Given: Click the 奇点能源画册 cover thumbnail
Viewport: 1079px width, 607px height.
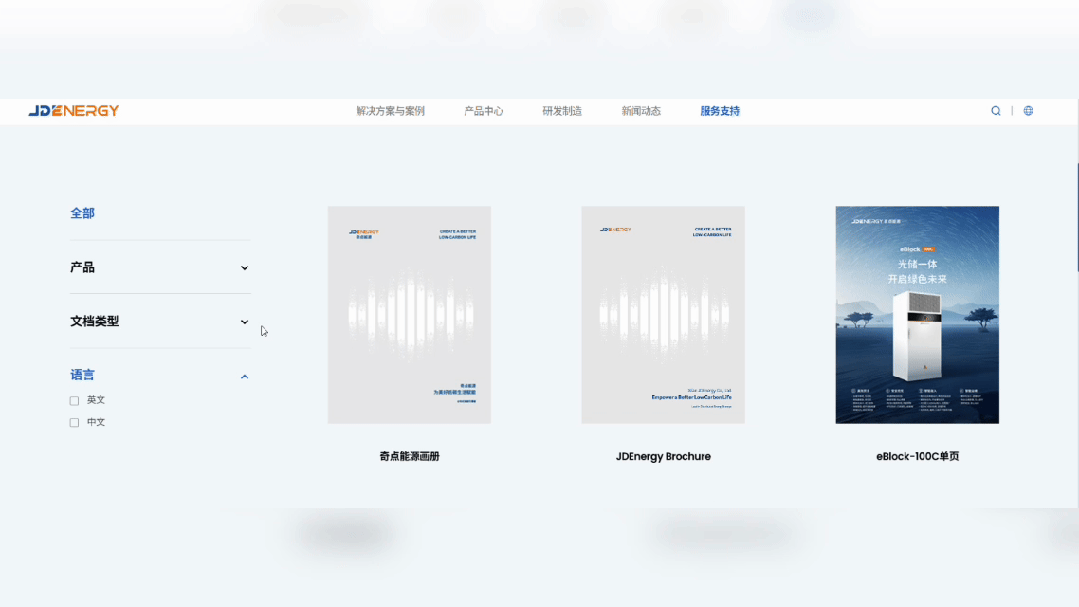Looking at the screenshot, I should click(x=409, y=314).
